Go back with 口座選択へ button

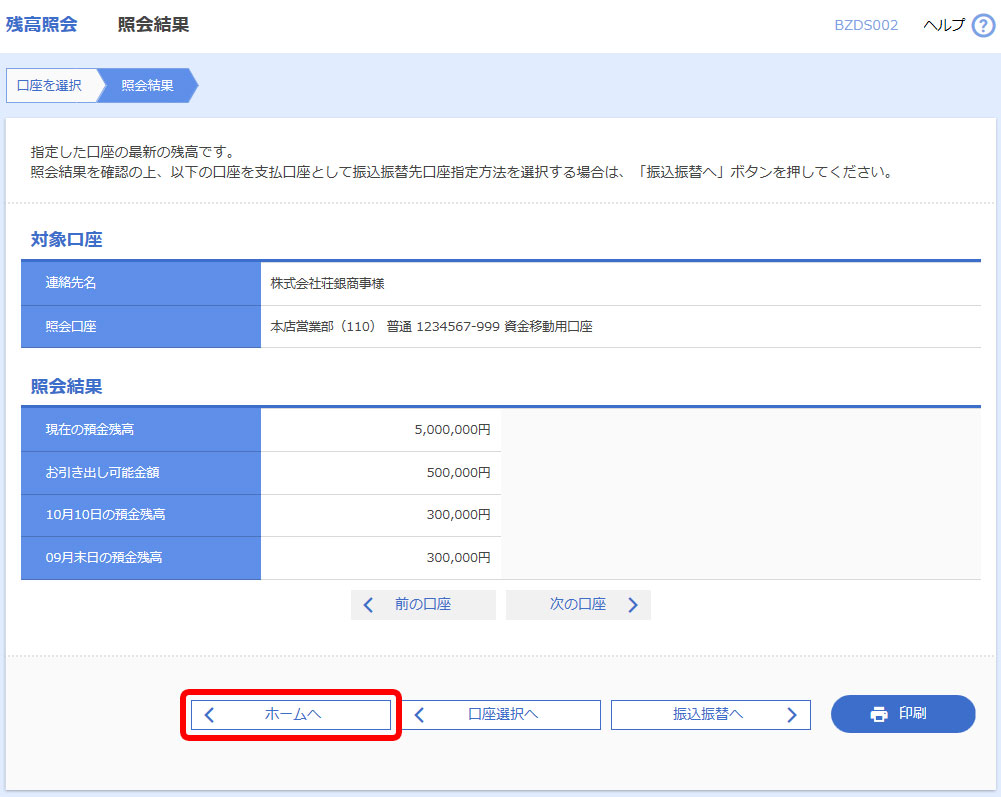501,715
